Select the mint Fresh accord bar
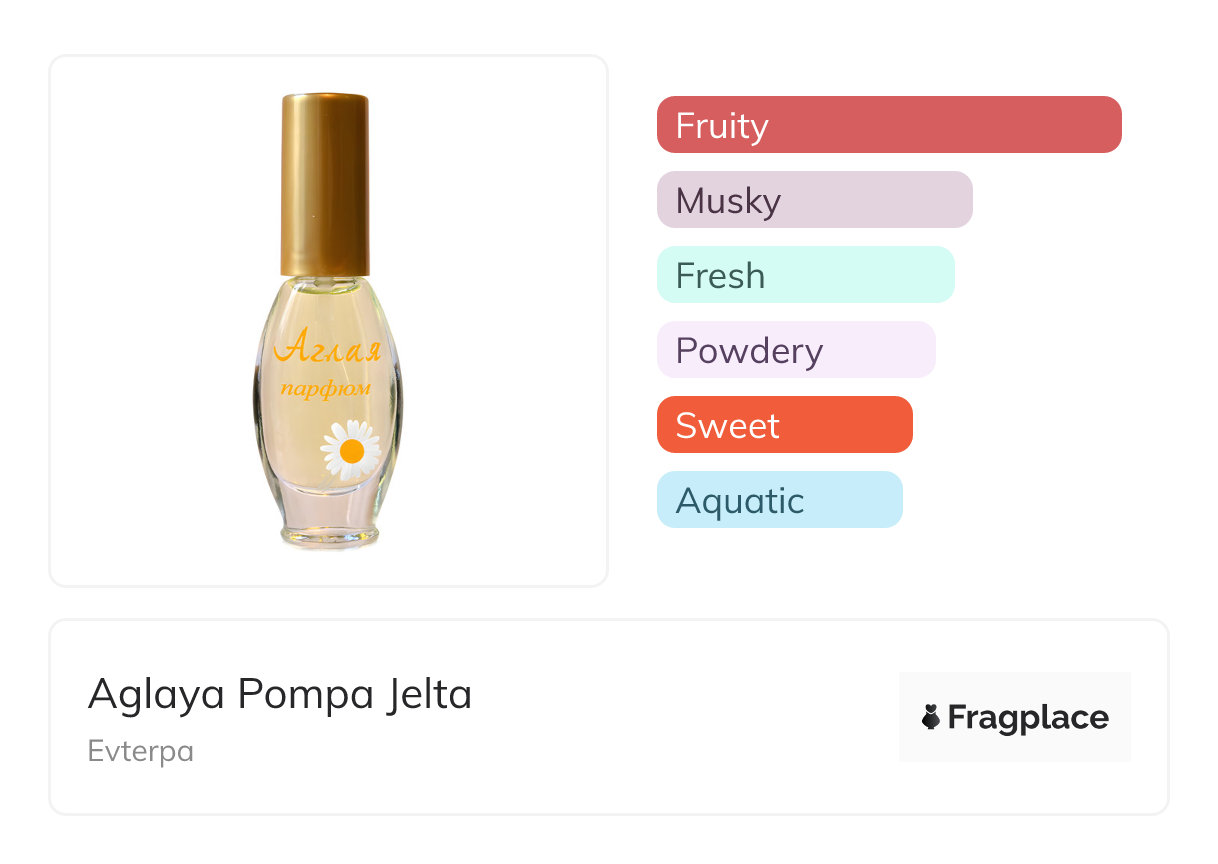The width and height of the screenshot is (1218, 864). 805,275
